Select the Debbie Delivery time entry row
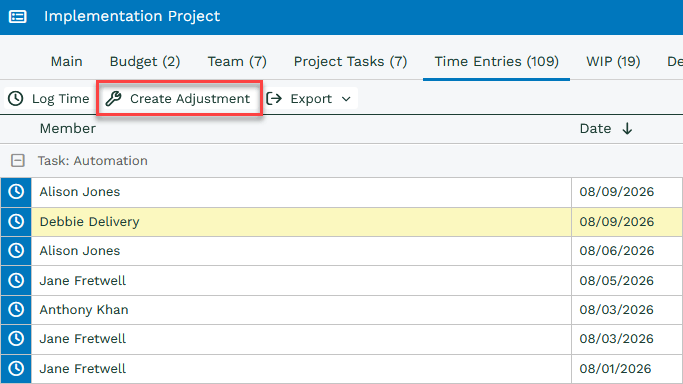 (342, 222)
